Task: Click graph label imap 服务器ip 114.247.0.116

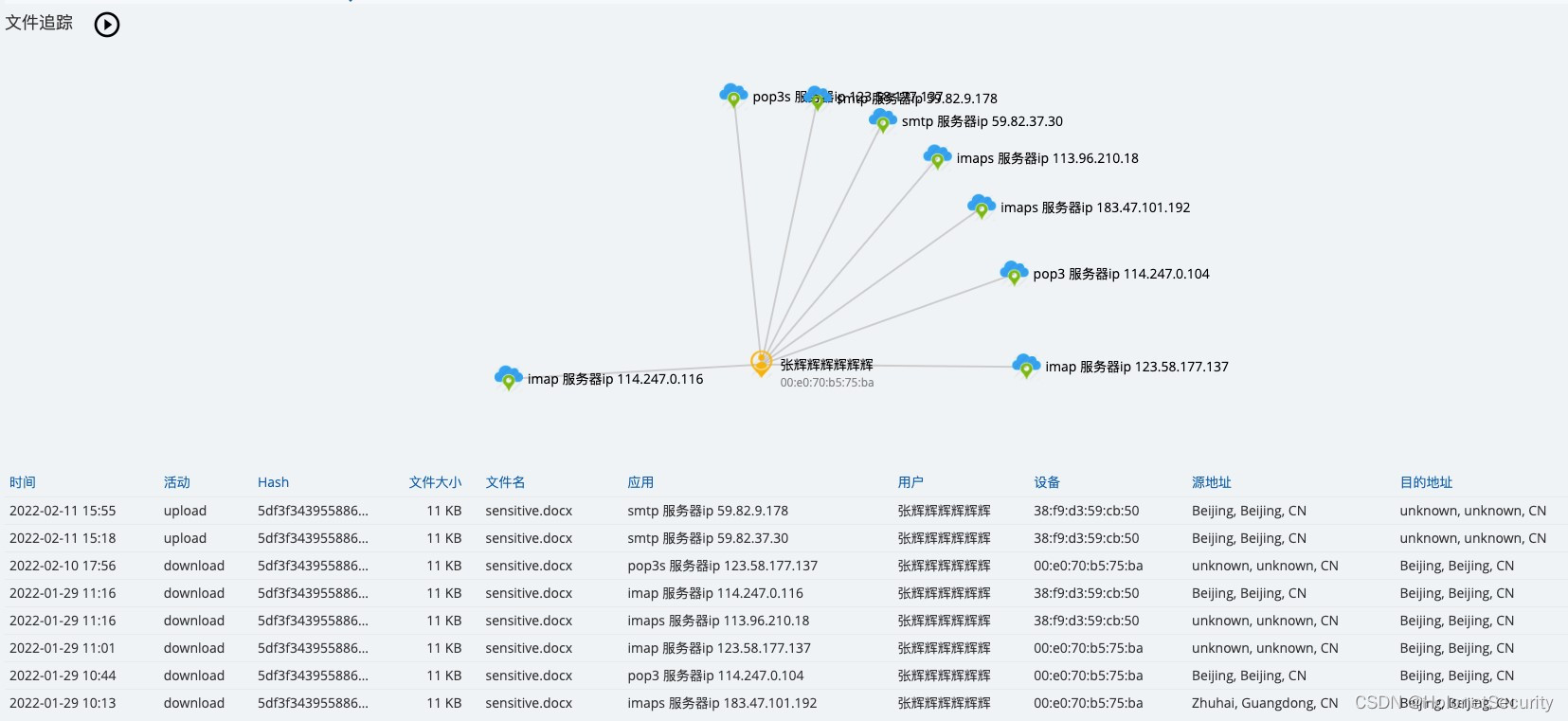Action: point(616,379)
